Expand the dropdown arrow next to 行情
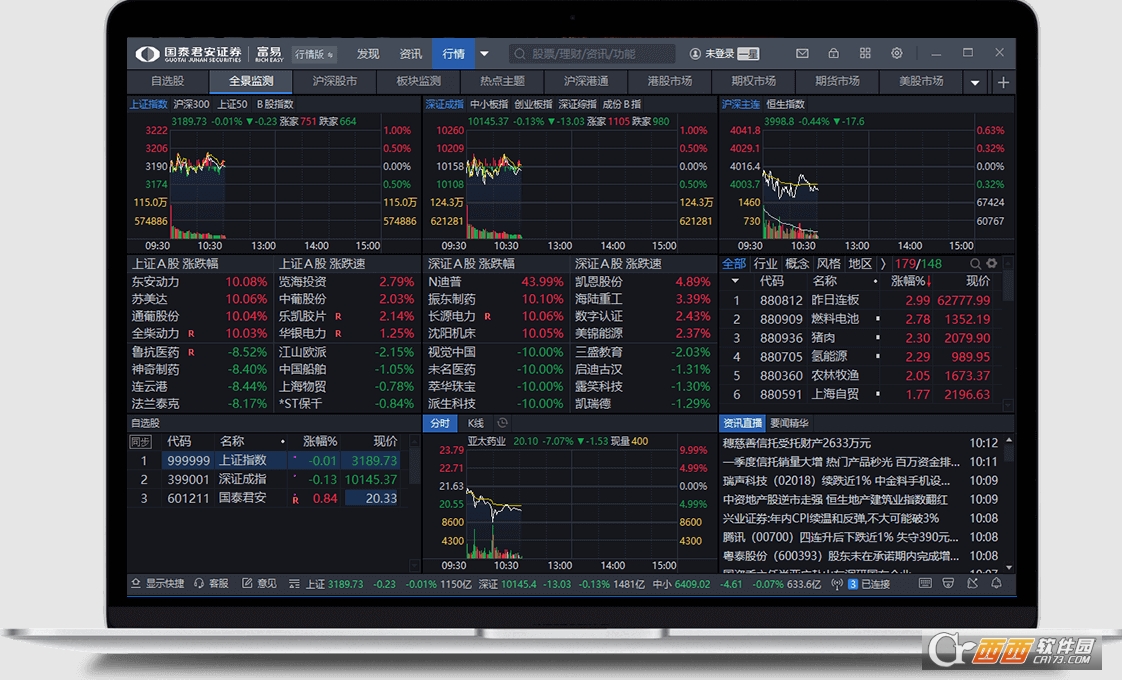This screenshot has height=680, width=1122. (484, 54)
